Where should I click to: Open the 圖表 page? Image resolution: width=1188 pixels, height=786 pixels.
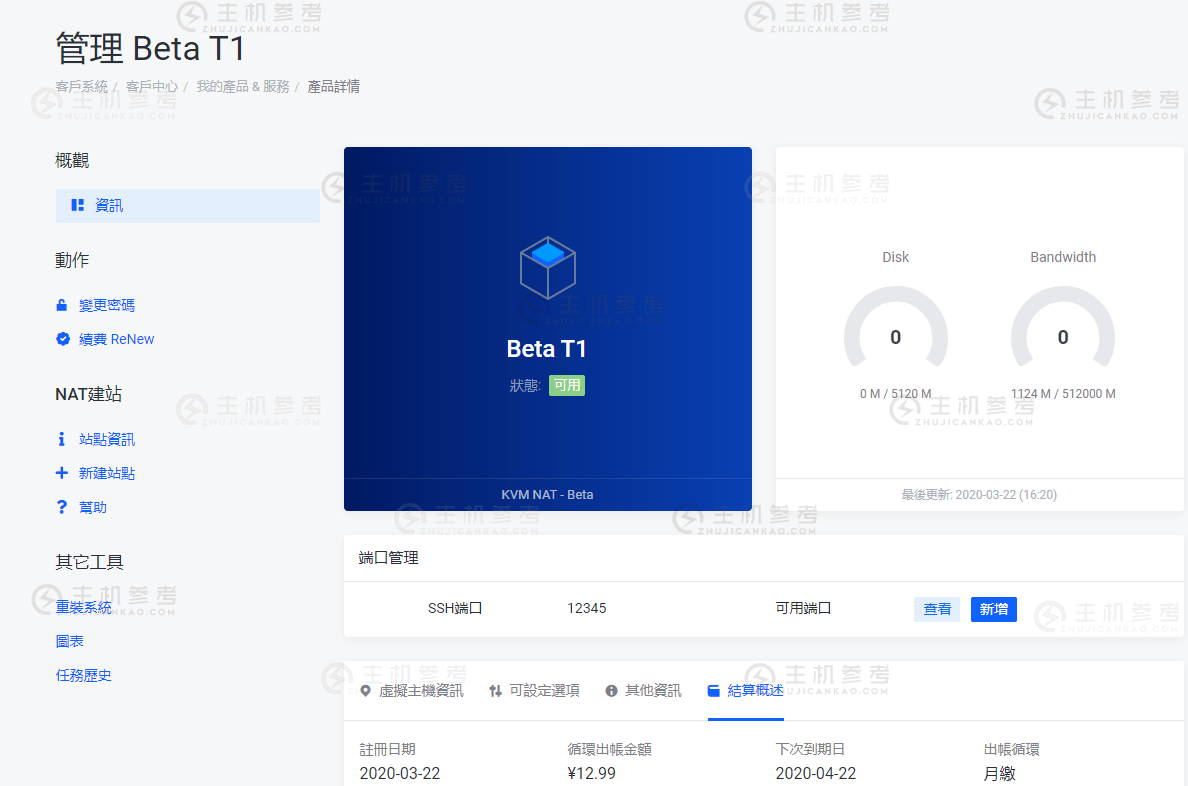point(69,641)
